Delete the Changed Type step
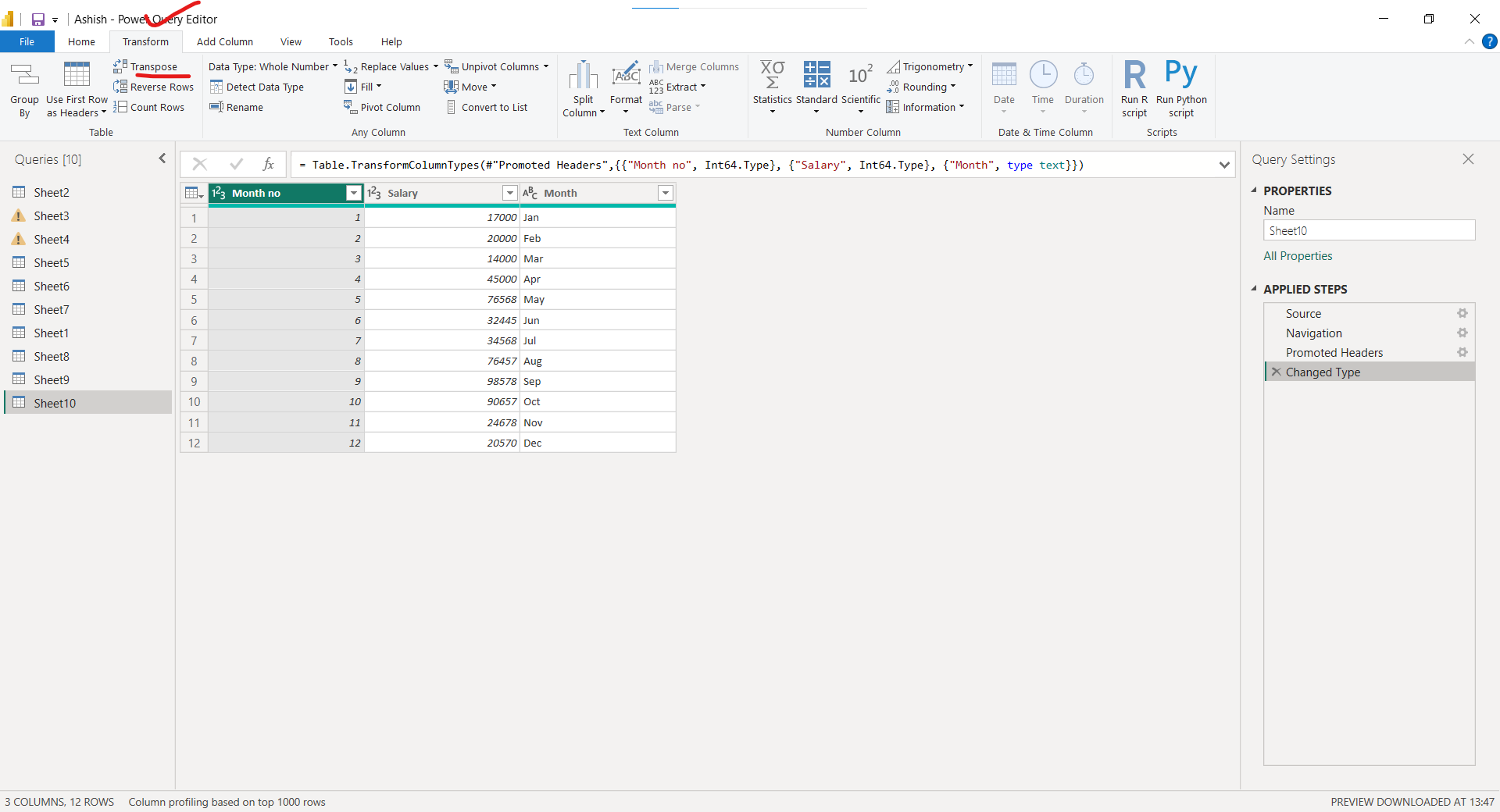 (1276, 372)
